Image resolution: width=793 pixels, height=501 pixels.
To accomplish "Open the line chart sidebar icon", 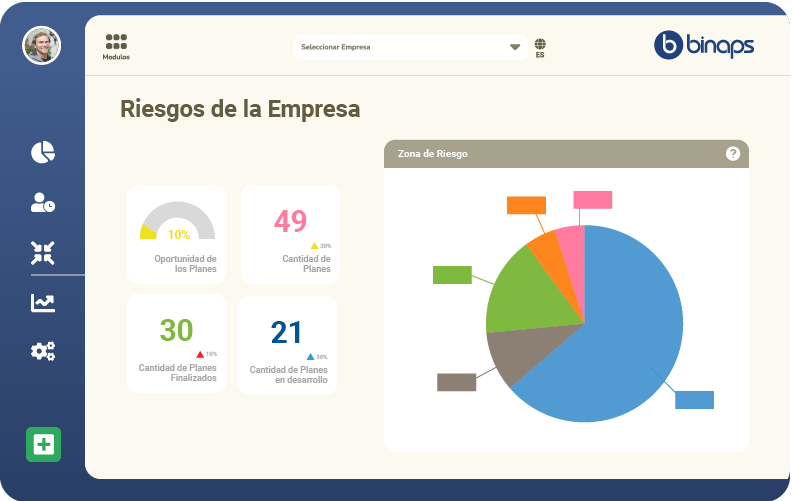I will pos(43,302).
